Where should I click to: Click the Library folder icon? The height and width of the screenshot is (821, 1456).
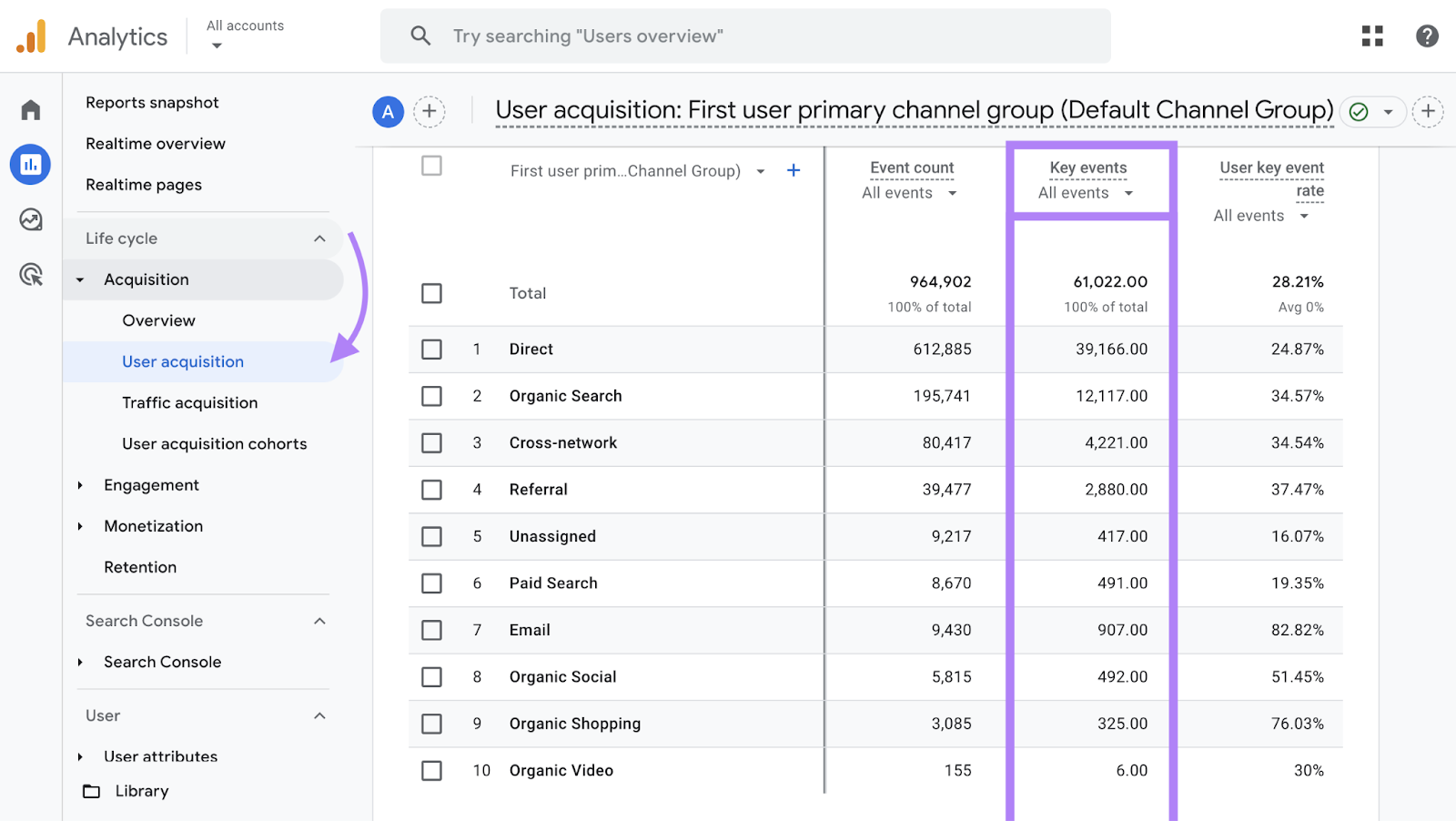pyautogui.click(x=91, y=791)
